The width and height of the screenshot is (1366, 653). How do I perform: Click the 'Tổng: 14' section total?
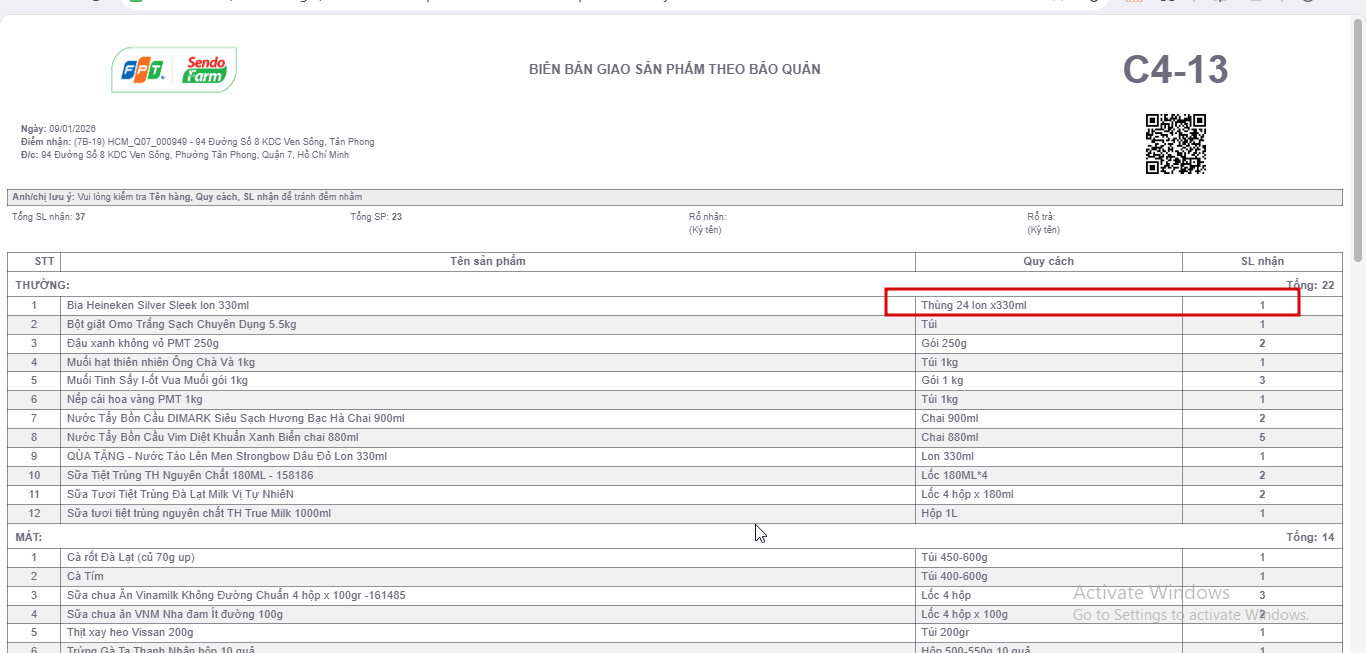(x=1310, y=537)
